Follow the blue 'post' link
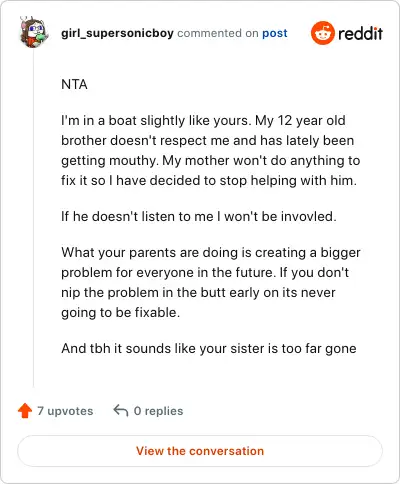400x484 pixels. pyautogui.click(x=275, y=33)
